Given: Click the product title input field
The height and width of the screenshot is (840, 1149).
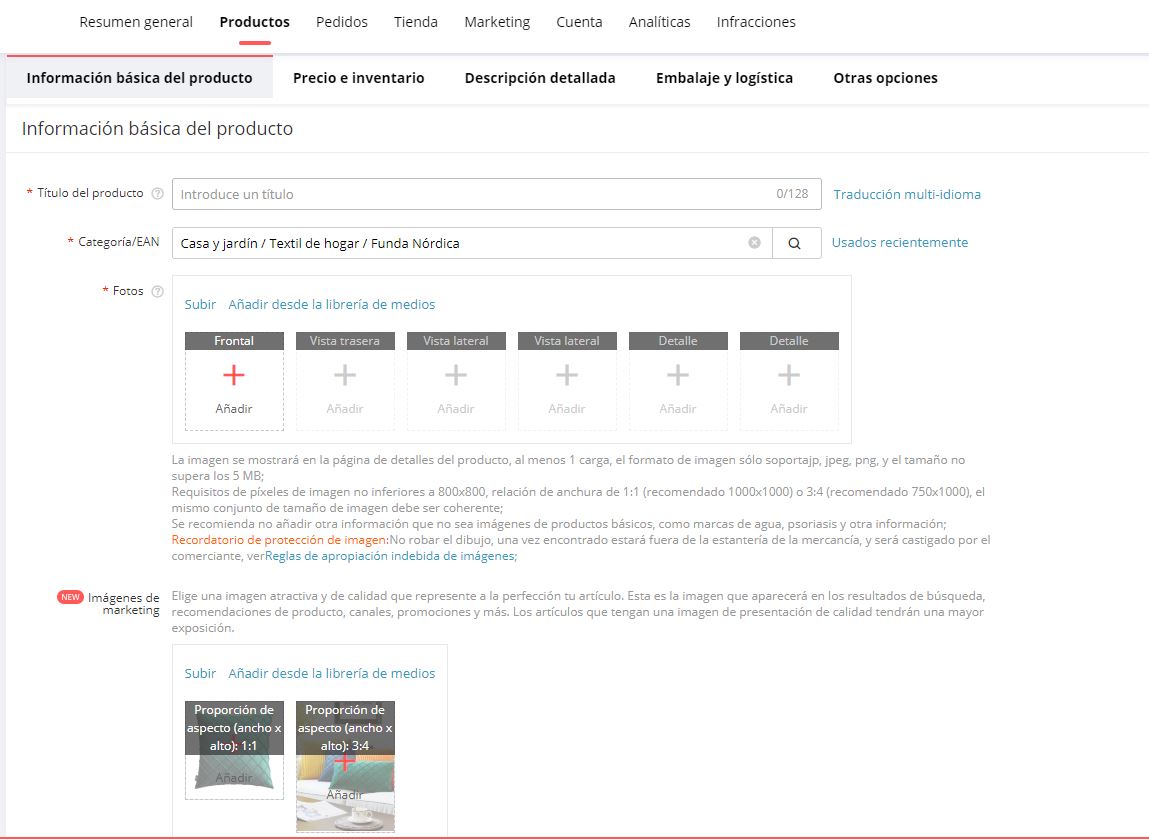Looking at the screenshot, I should 496,194.
